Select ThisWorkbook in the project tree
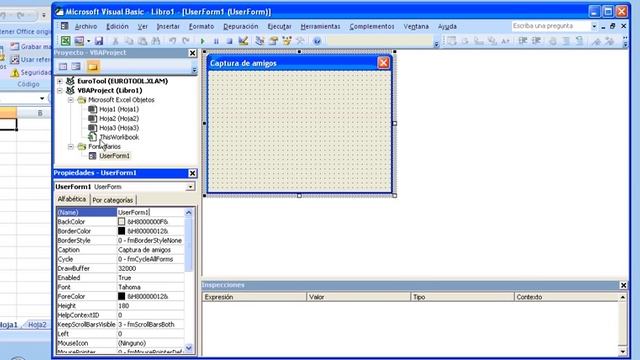640x360 pixels. pos(119,138)
